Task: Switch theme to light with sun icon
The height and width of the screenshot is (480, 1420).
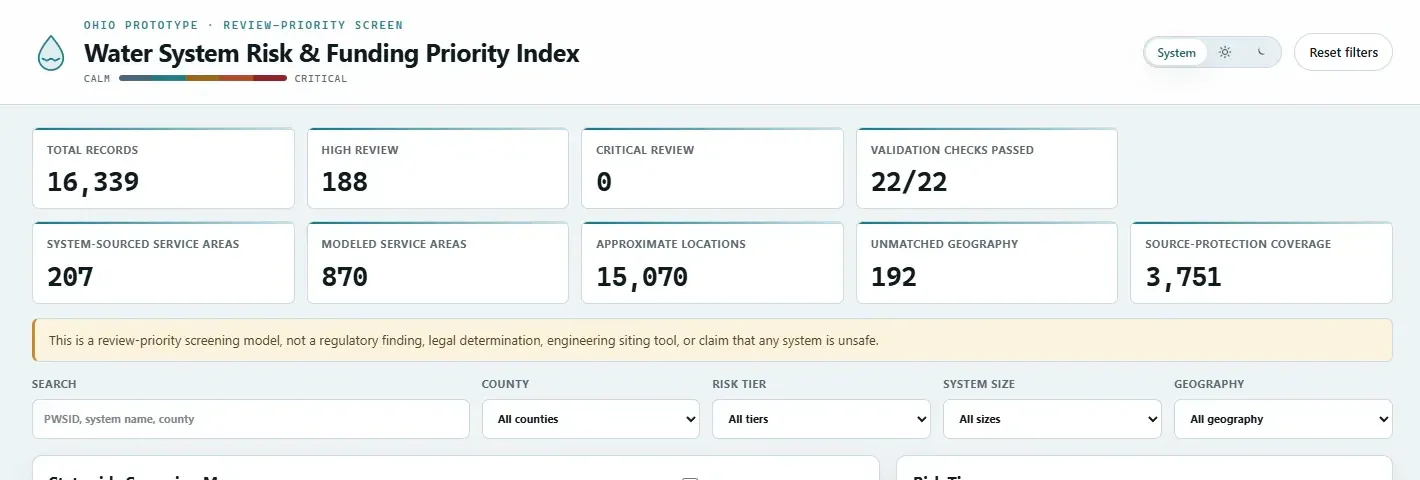Action: pyautogui.click(x=1224, y=53)
